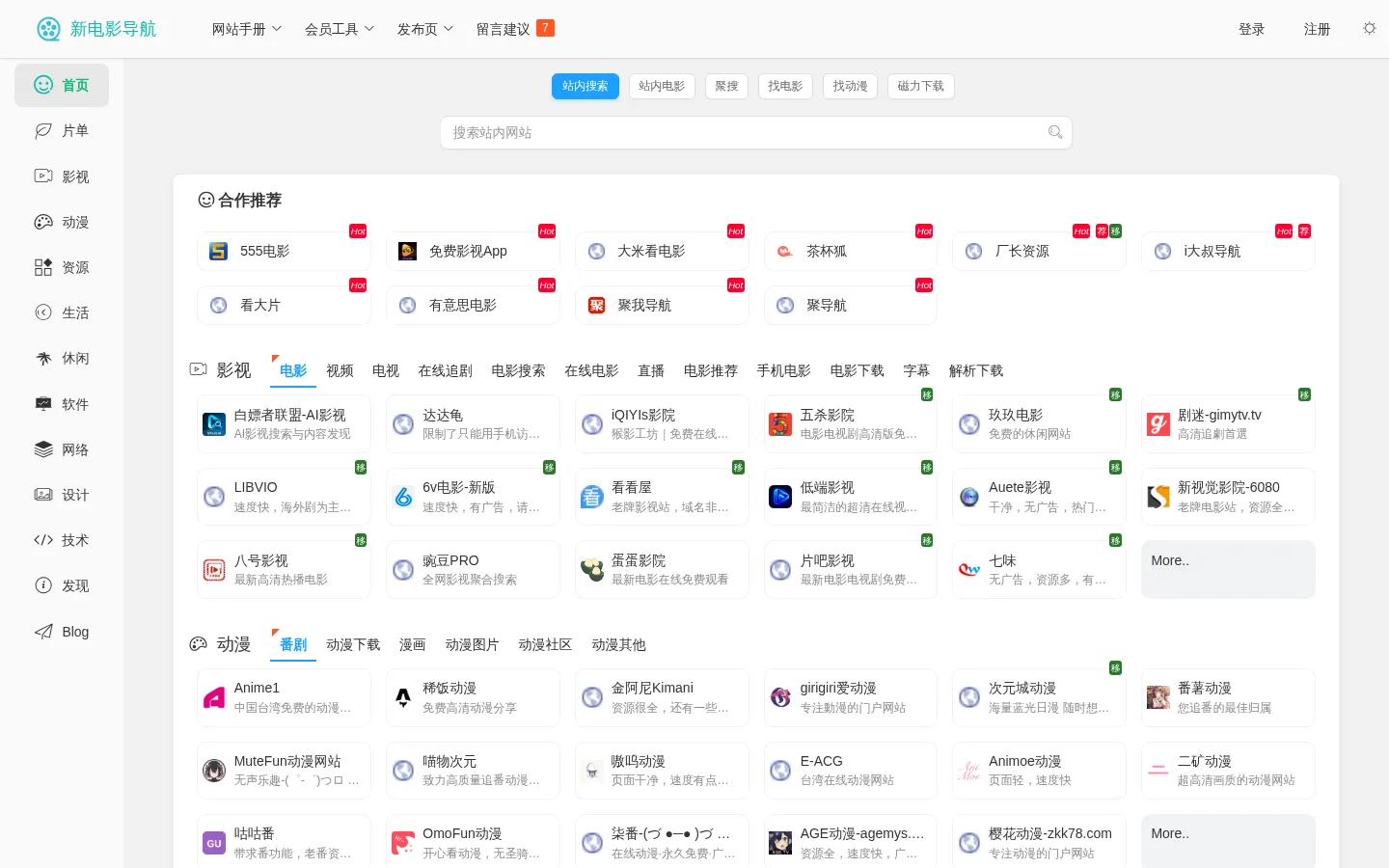Open 动漫 palette icon in sidebar
The width and height of the screenshot is (1389, 868).
pos(43,222)
